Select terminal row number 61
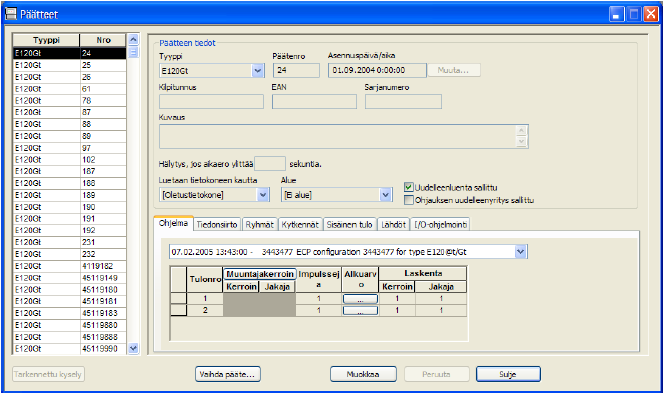667x394 pixels. 70,89
